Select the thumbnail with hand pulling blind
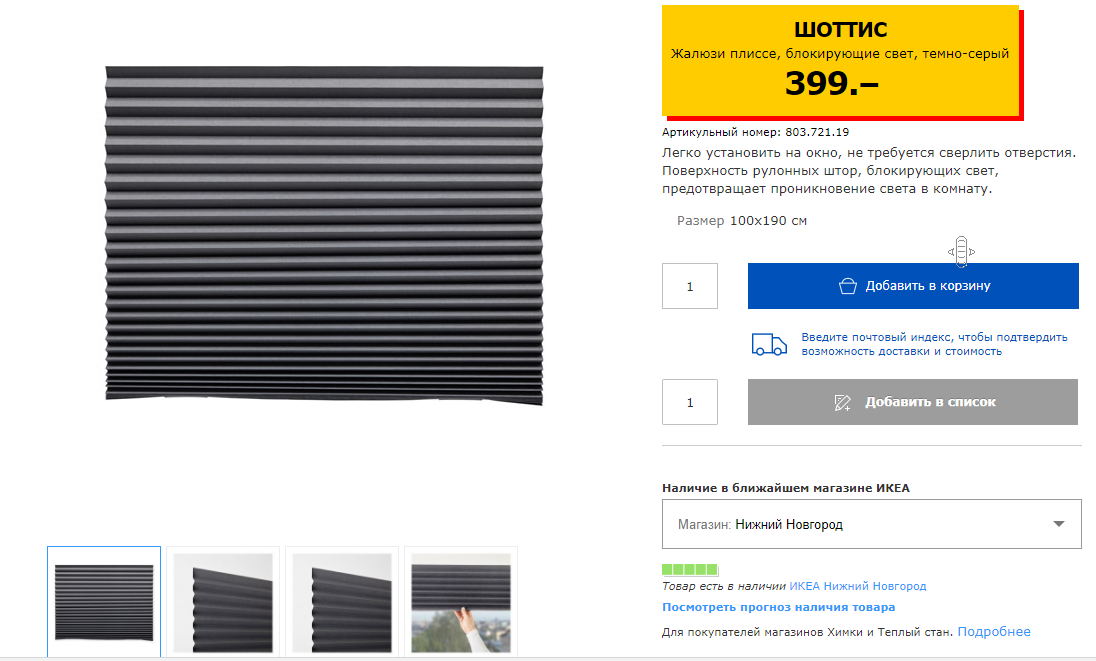Image resolution: width=1096 pixels, height=661 pixels. click(x=461, y=602)
